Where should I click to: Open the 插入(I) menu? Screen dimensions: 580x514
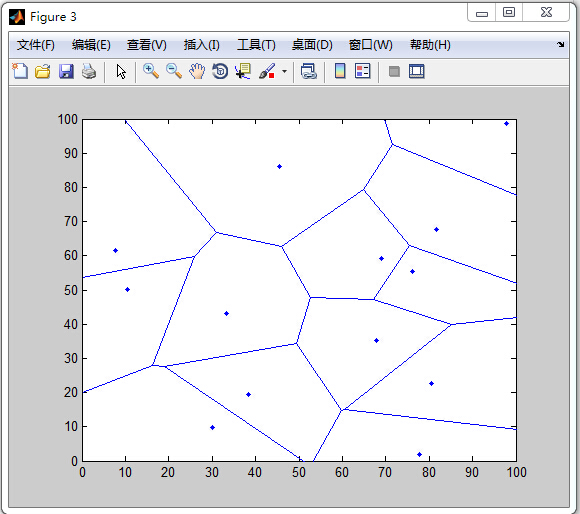[x=202, y=45]
